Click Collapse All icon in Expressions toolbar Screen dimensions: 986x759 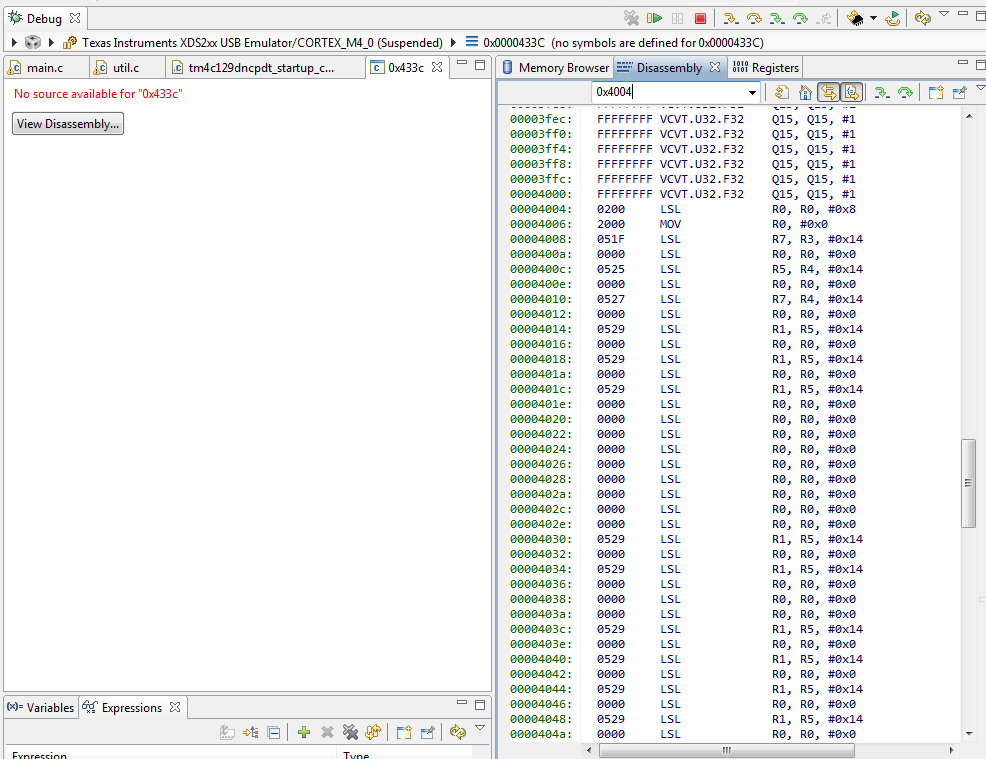point(274,732)
